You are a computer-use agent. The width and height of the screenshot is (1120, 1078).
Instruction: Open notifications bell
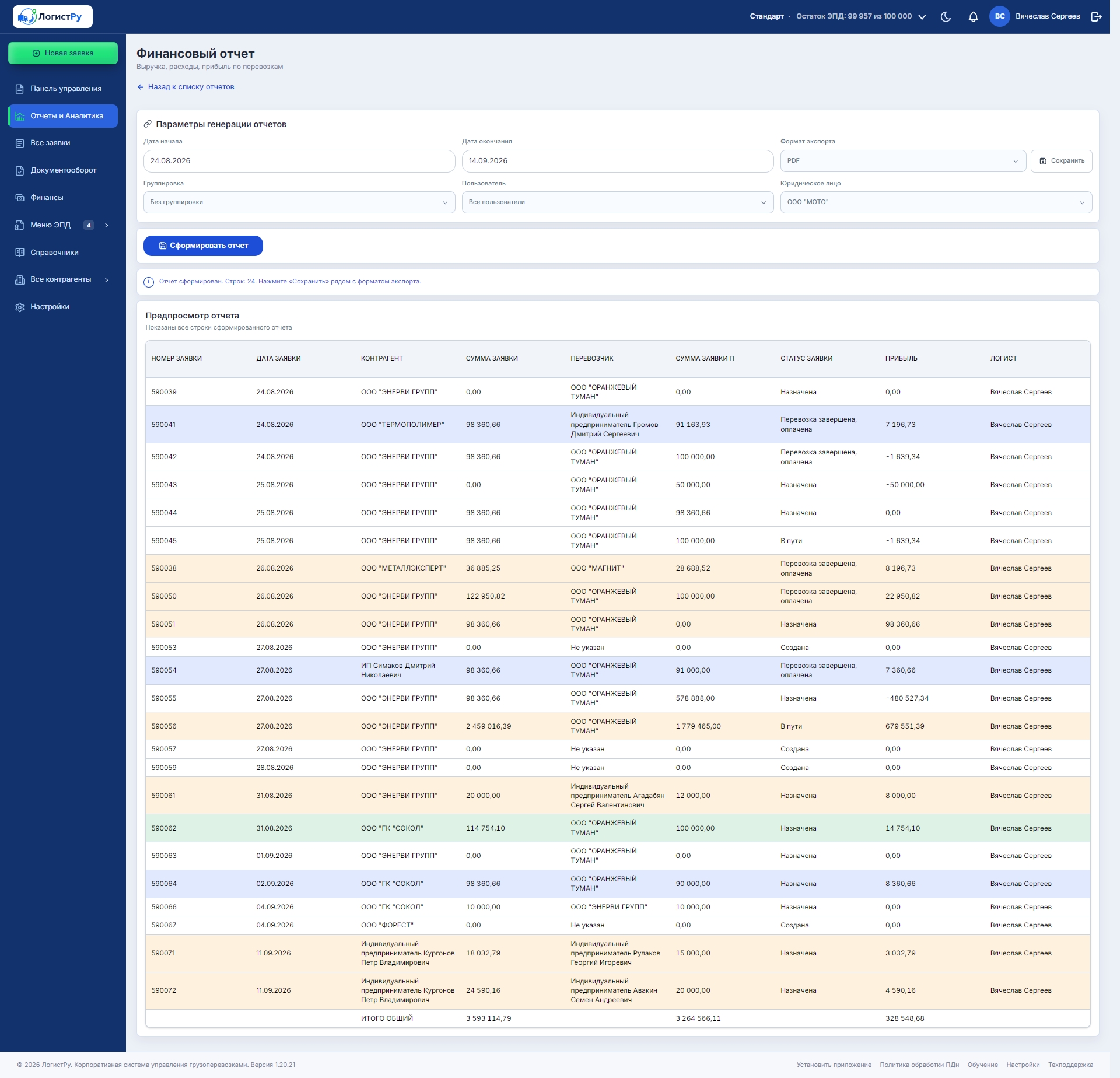[973, 17]
